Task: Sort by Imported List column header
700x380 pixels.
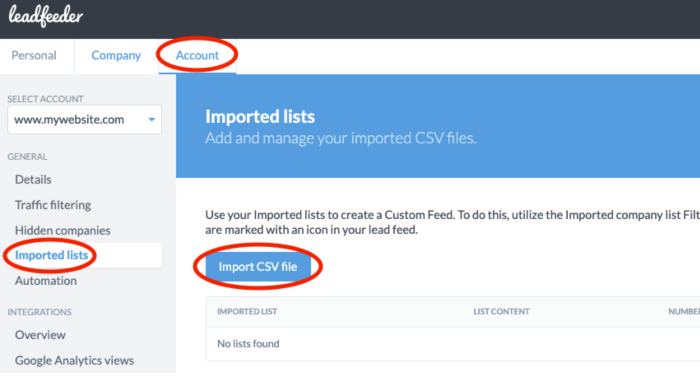Action: click(247, 312)
